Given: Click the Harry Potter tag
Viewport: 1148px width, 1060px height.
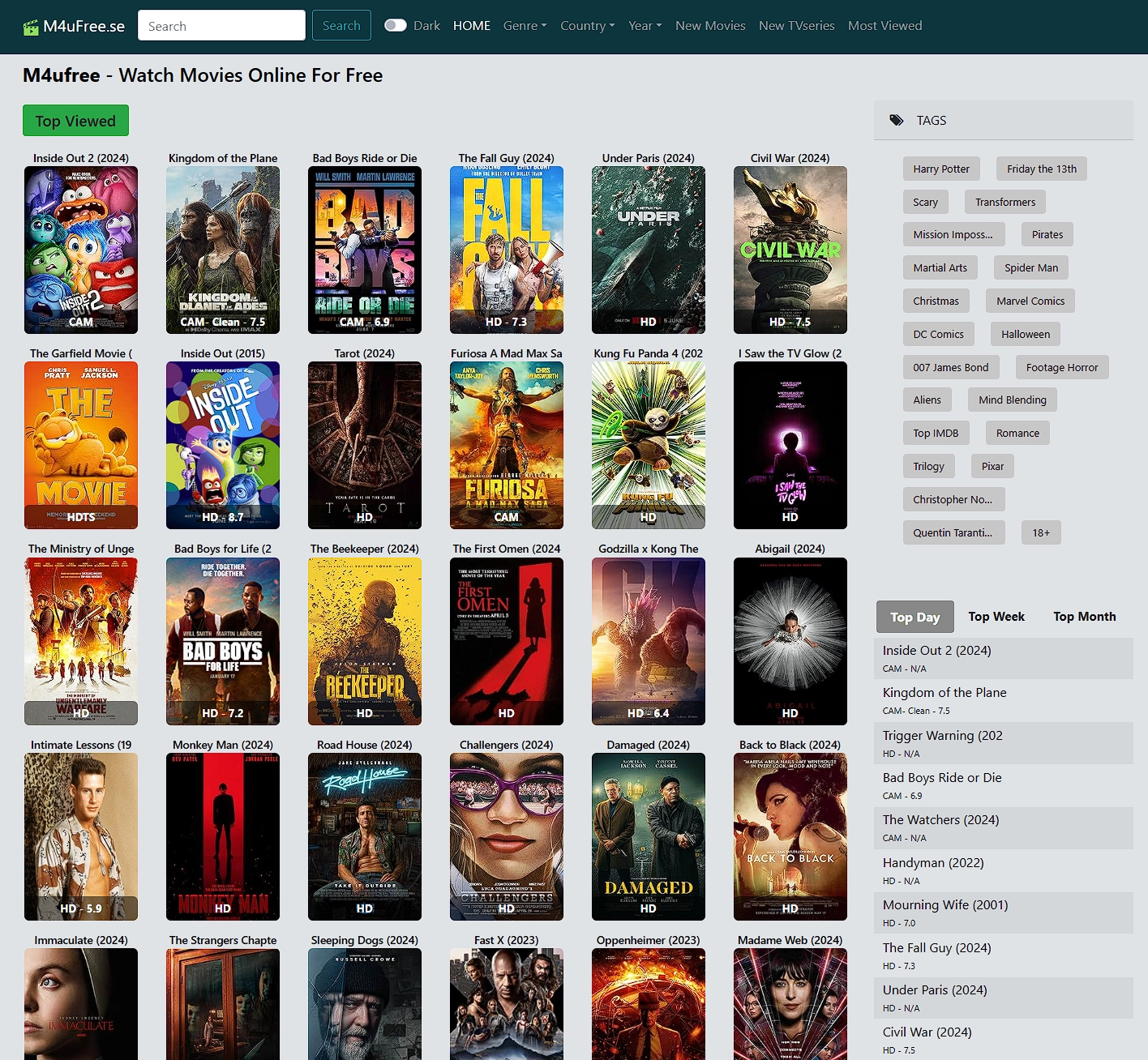Looking at the screenshot, I should 940,169.
